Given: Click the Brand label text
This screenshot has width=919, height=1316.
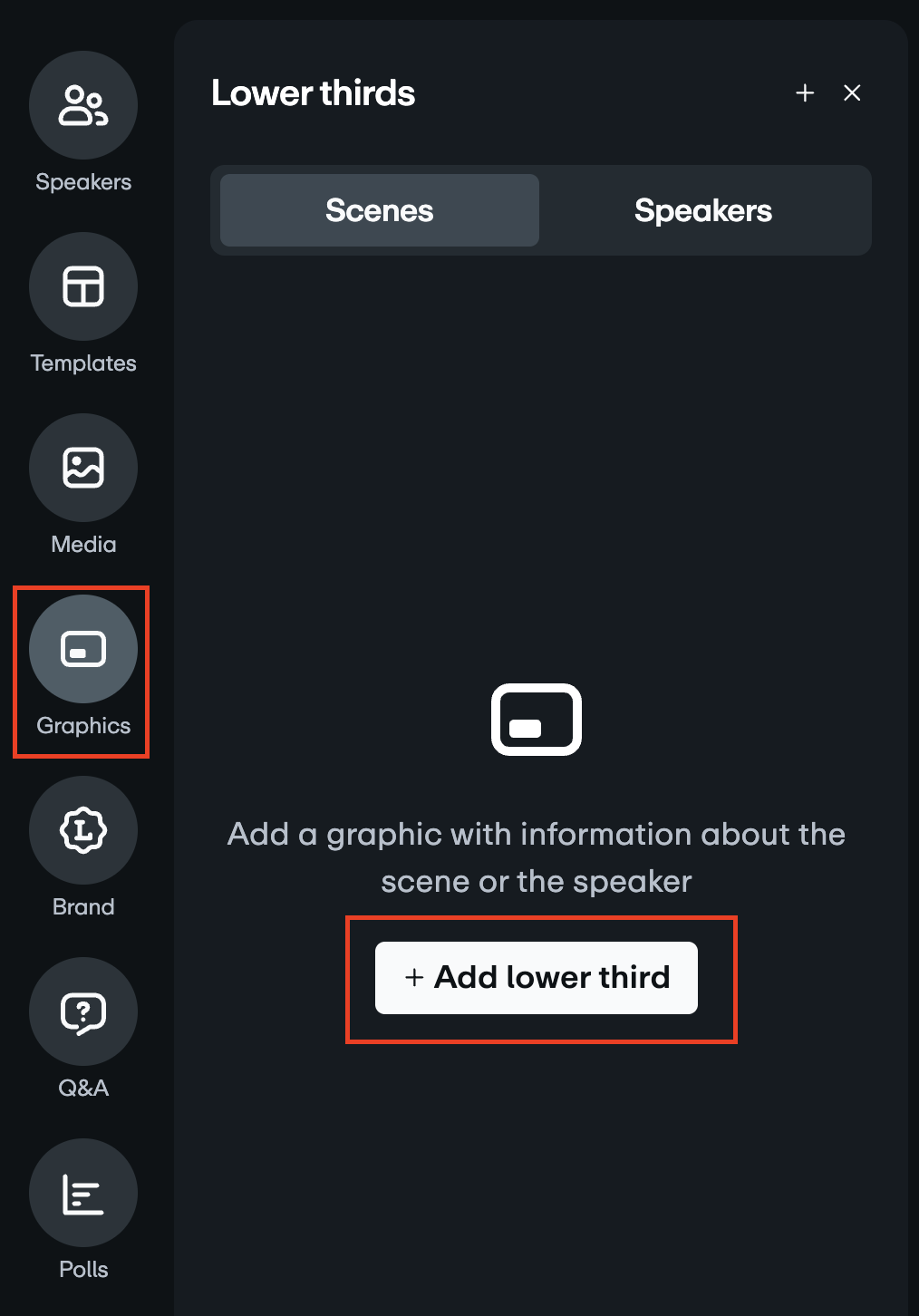Looking at the screenshot, I should pyautogui.click(x=82, y=906).
